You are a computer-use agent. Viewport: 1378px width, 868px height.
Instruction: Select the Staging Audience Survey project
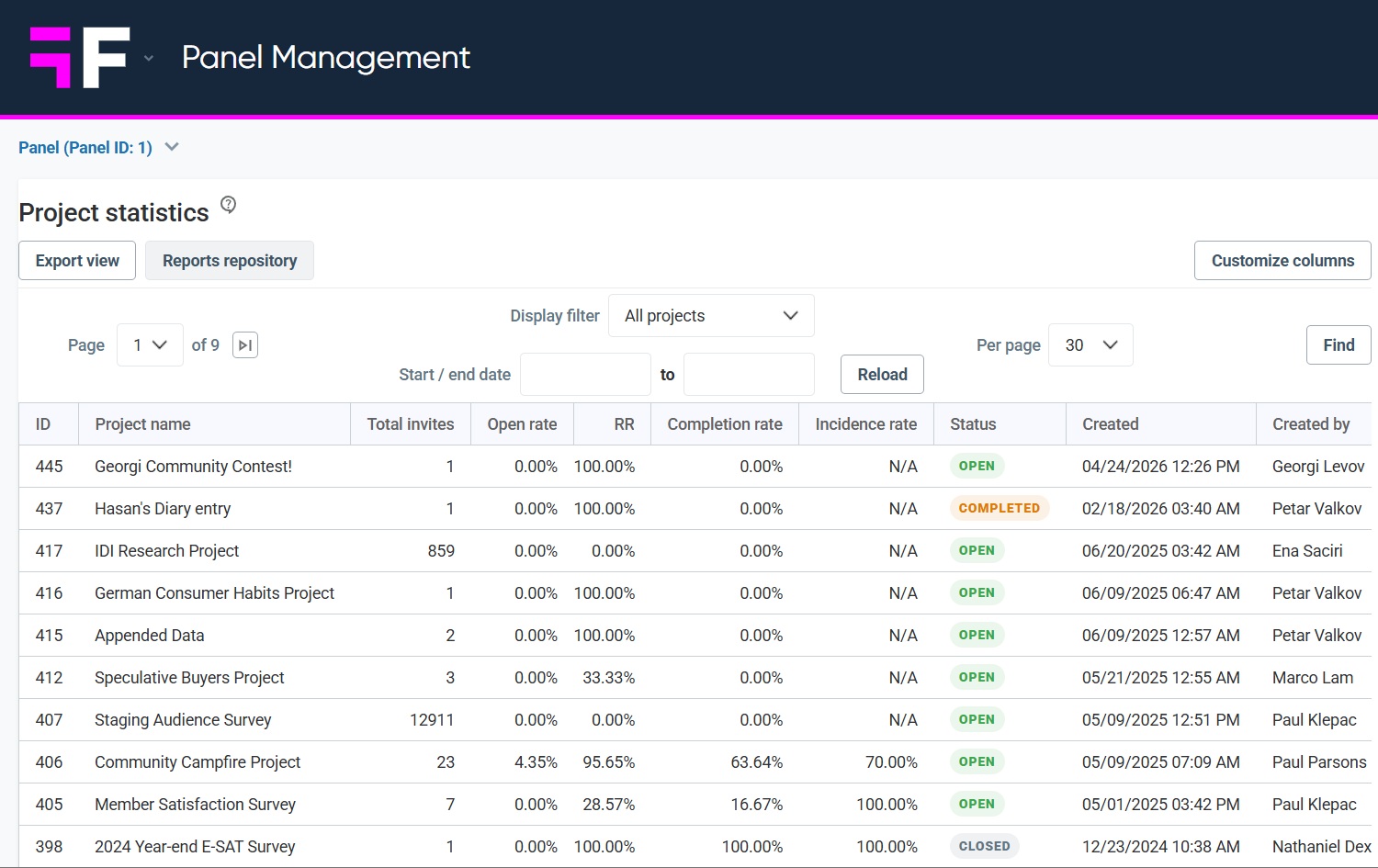pos(183,720)
